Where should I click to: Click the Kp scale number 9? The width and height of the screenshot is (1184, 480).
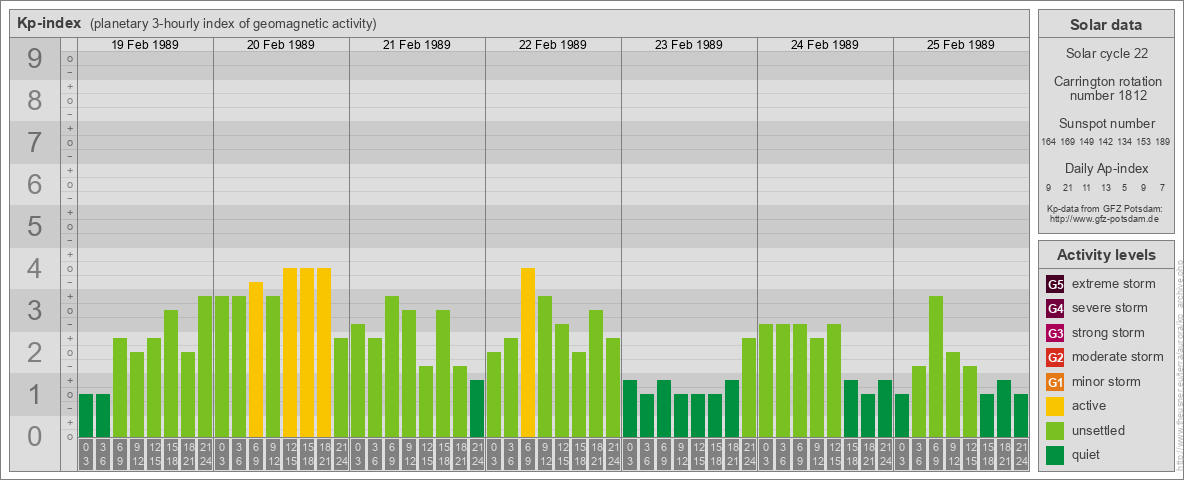click(34, 59)
